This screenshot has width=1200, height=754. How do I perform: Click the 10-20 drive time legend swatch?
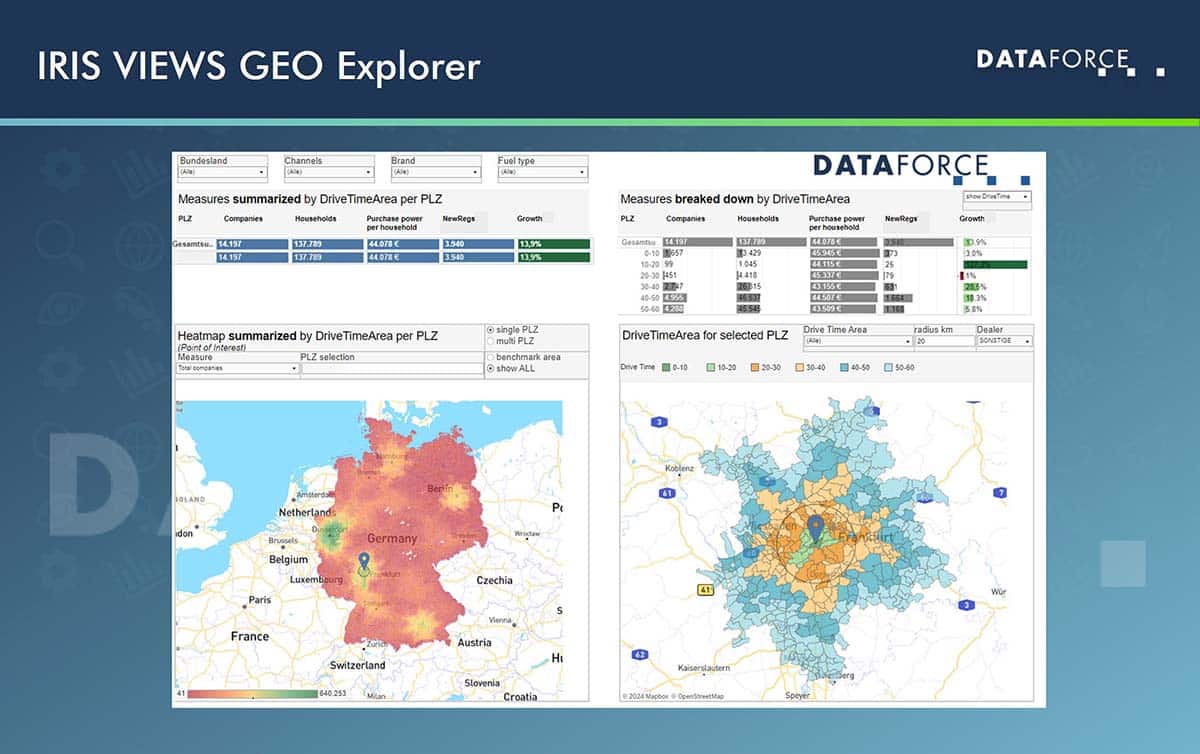(x=713, y=368)
